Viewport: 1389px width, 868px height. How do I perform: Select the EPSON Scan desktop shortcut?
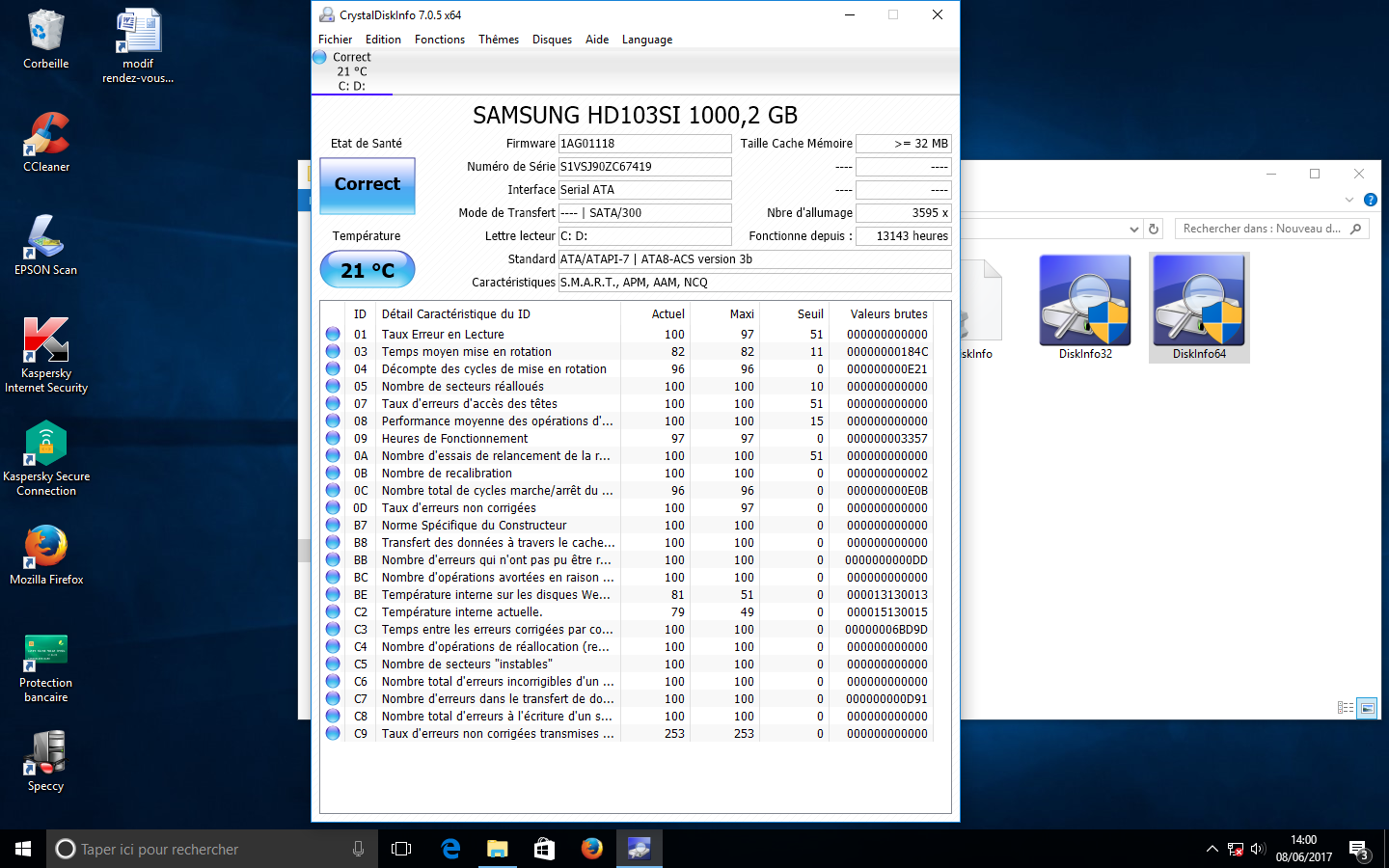[x=45, y=245]
